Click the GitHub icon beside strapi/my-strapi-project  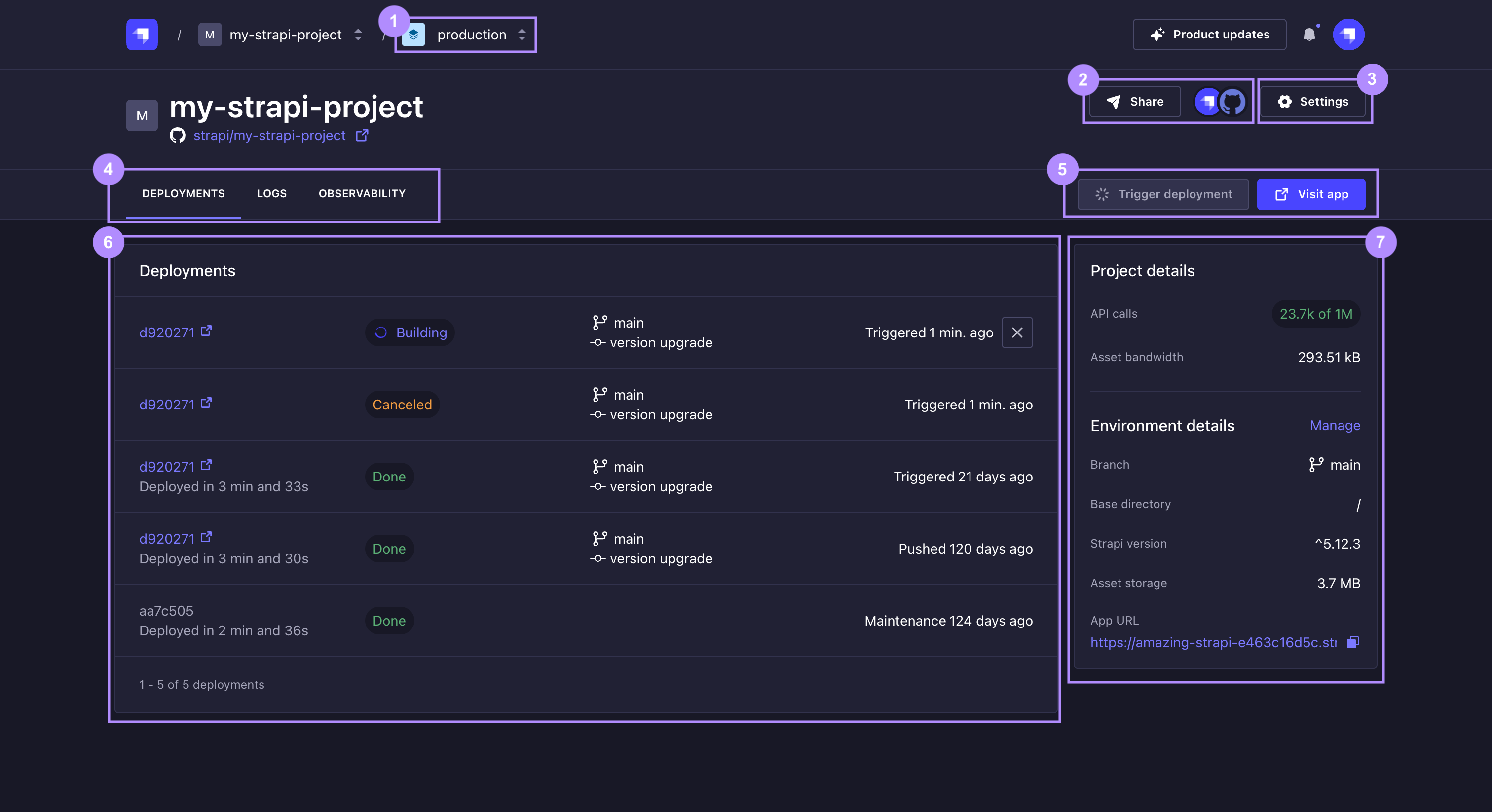(177, 135)
